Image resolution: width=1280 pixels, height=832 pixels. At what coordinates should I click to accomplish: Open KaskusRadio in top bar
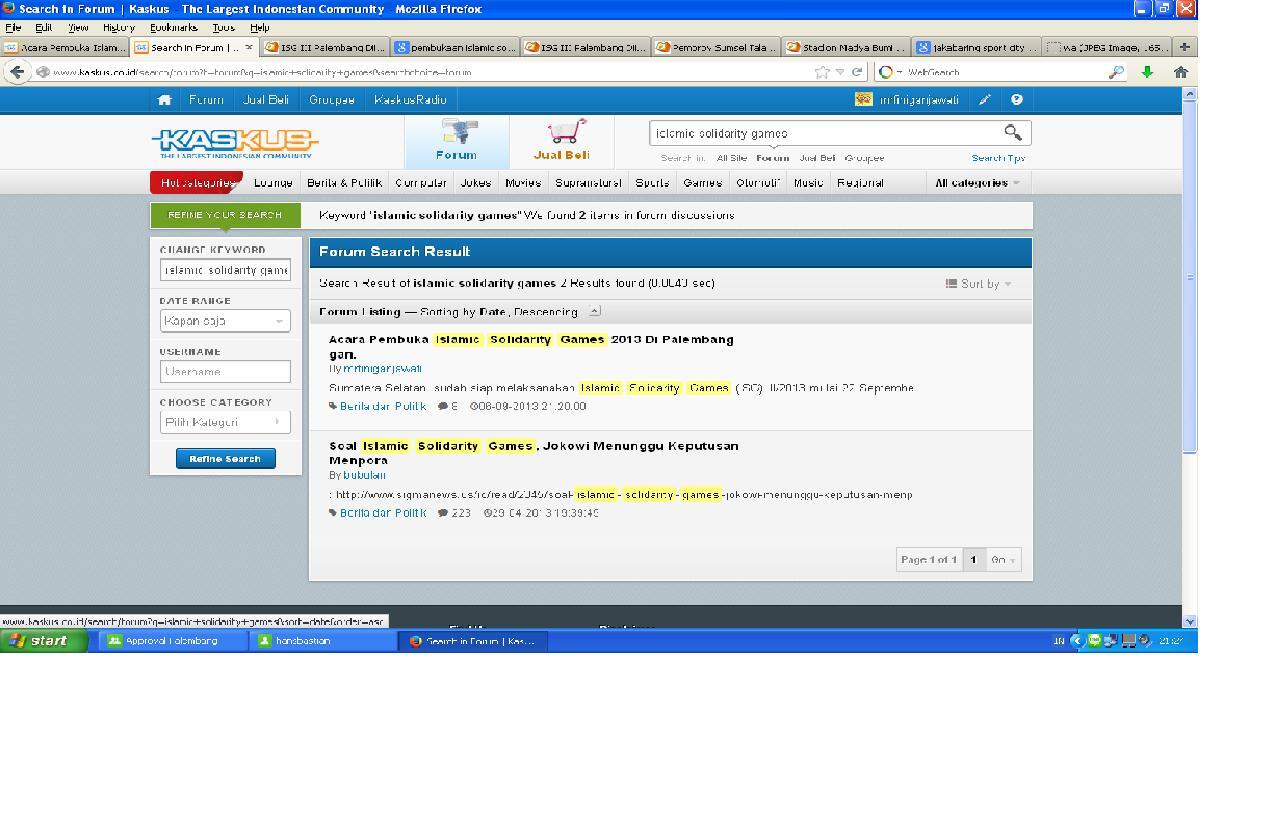410,100
